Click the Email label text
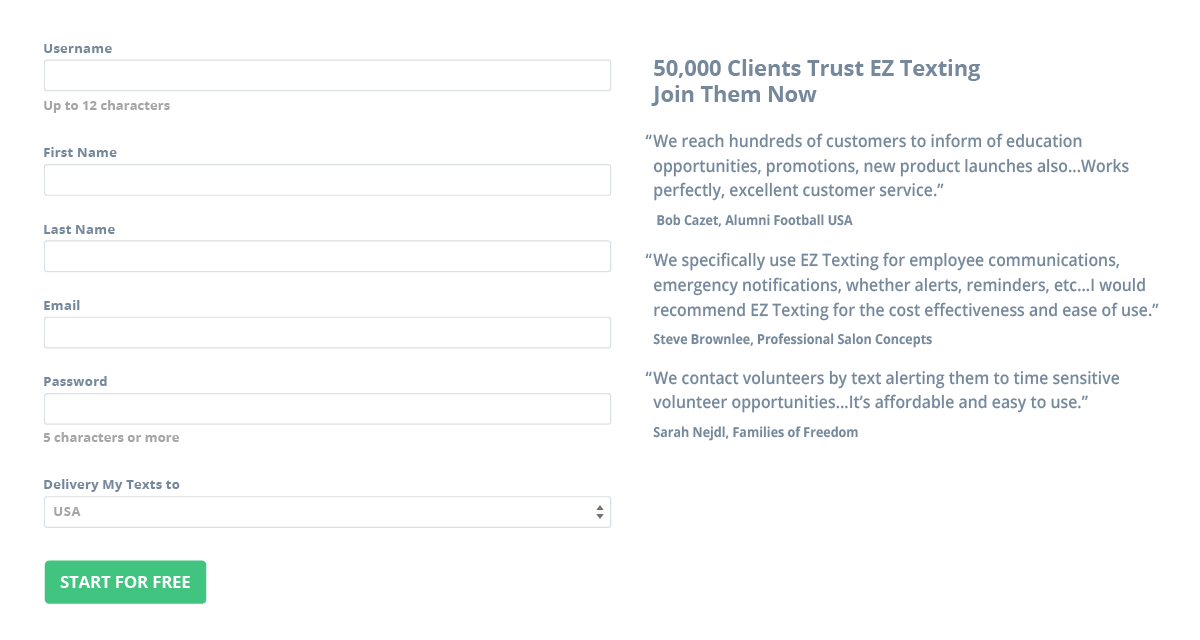 coord(62,305)
